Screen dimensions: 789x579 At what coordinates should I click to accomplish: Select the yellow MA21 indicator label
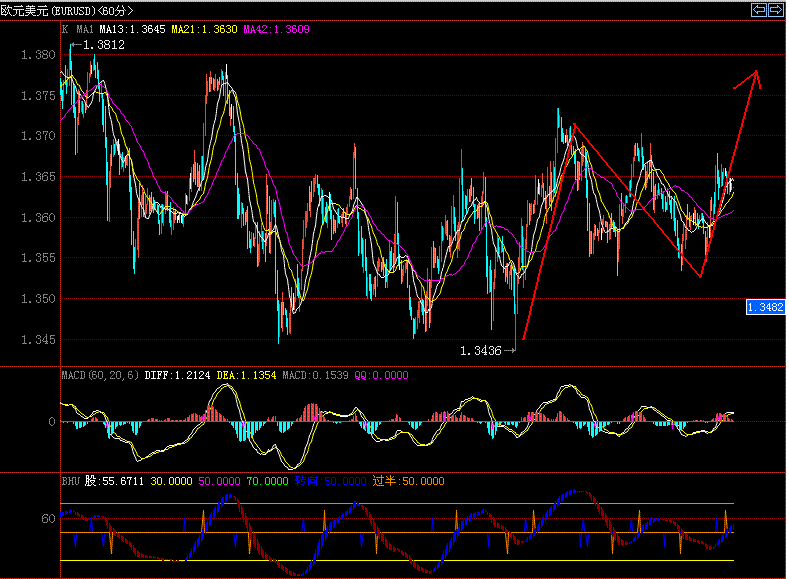(x=204, y=30)
